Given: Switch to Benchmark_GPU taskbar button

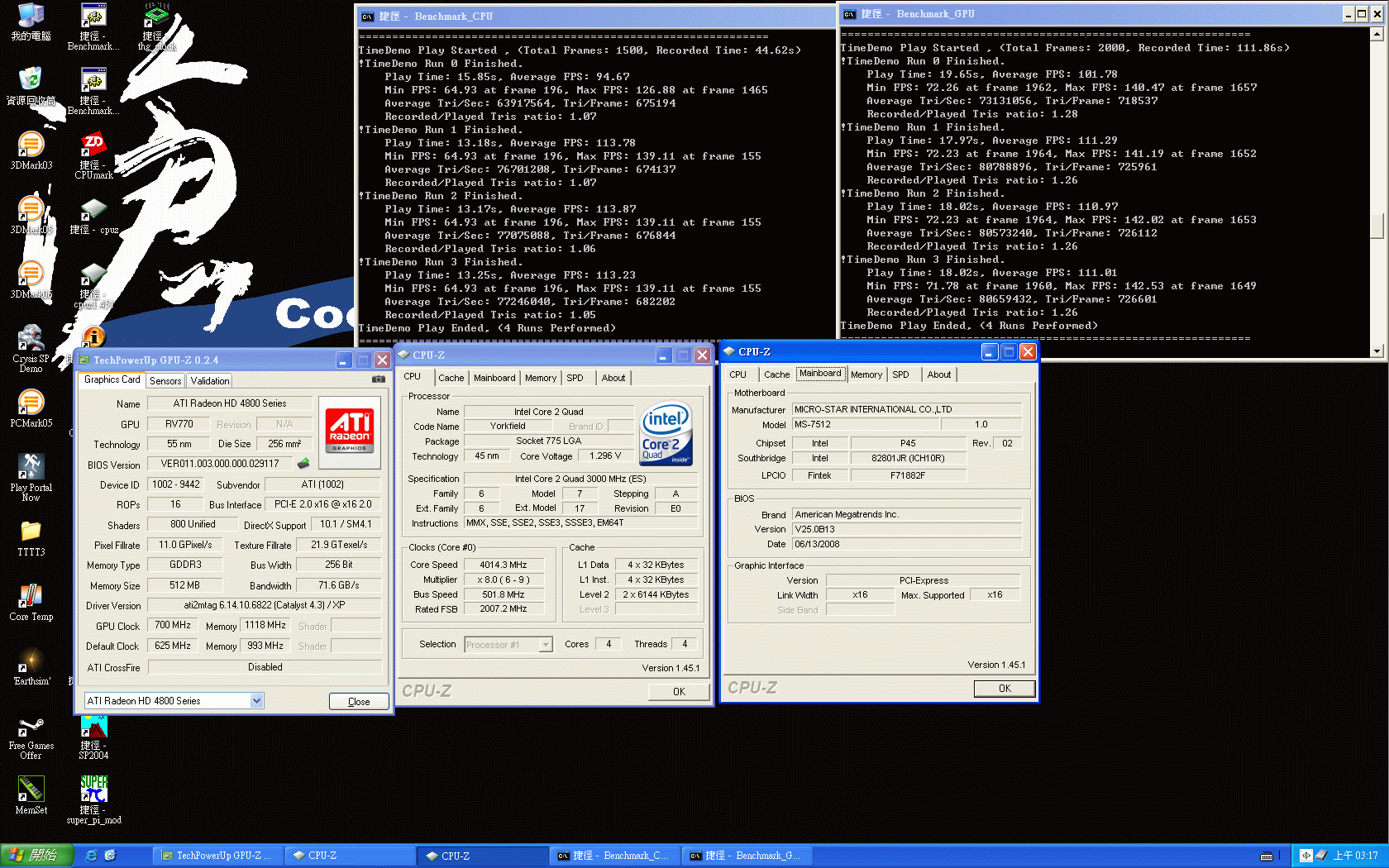Looking at the screenshot, I should (x=747, y=855).
